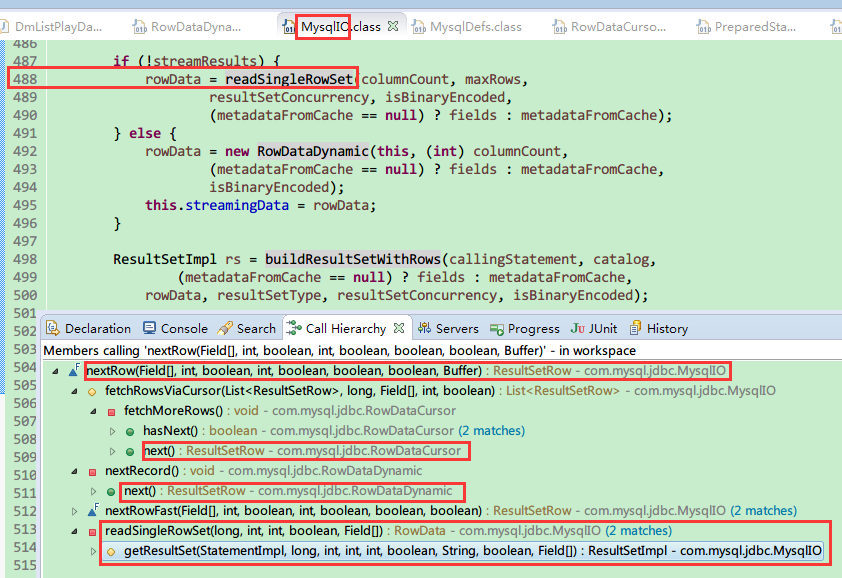This screenshot has width=842, height=578.
Task: Select the nextRow(Field[], int, boolean...) root row
Action: [405, 371]
